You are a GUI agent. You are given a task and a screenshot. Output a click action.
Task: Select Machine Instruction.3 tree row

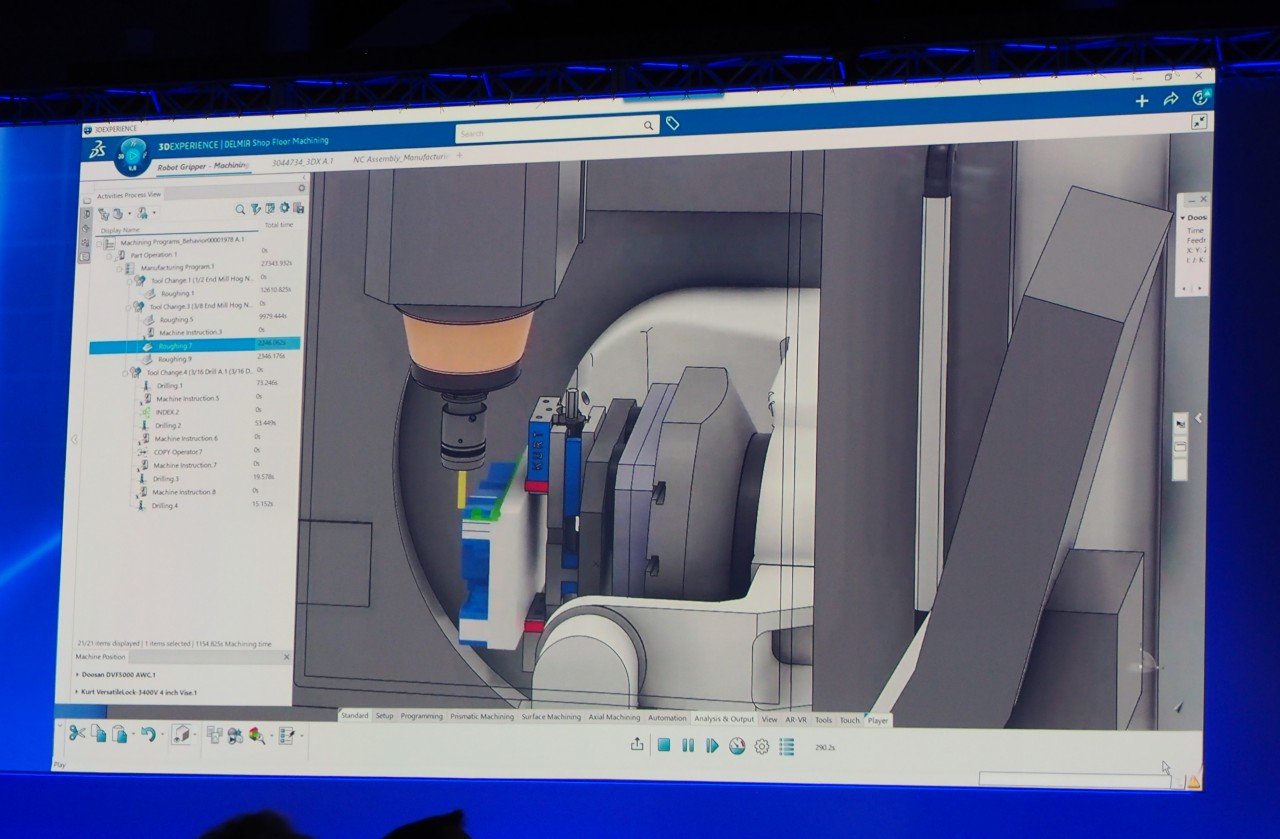190,332
